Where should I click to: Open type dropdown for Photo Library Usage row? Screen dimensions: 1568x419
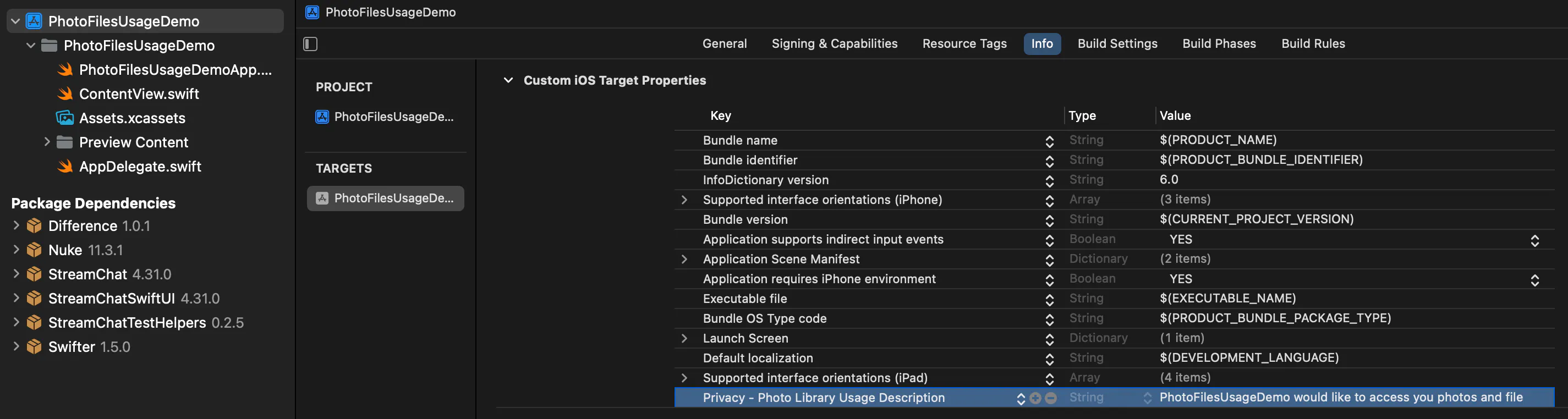[1147, 398]
